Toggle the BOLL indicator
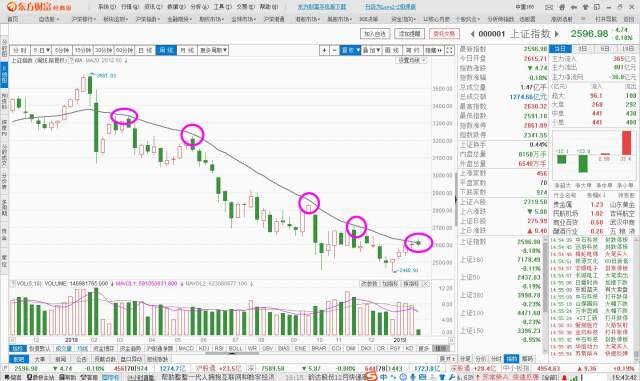This screenshot has height=381, width=640. tap(235, 348)
